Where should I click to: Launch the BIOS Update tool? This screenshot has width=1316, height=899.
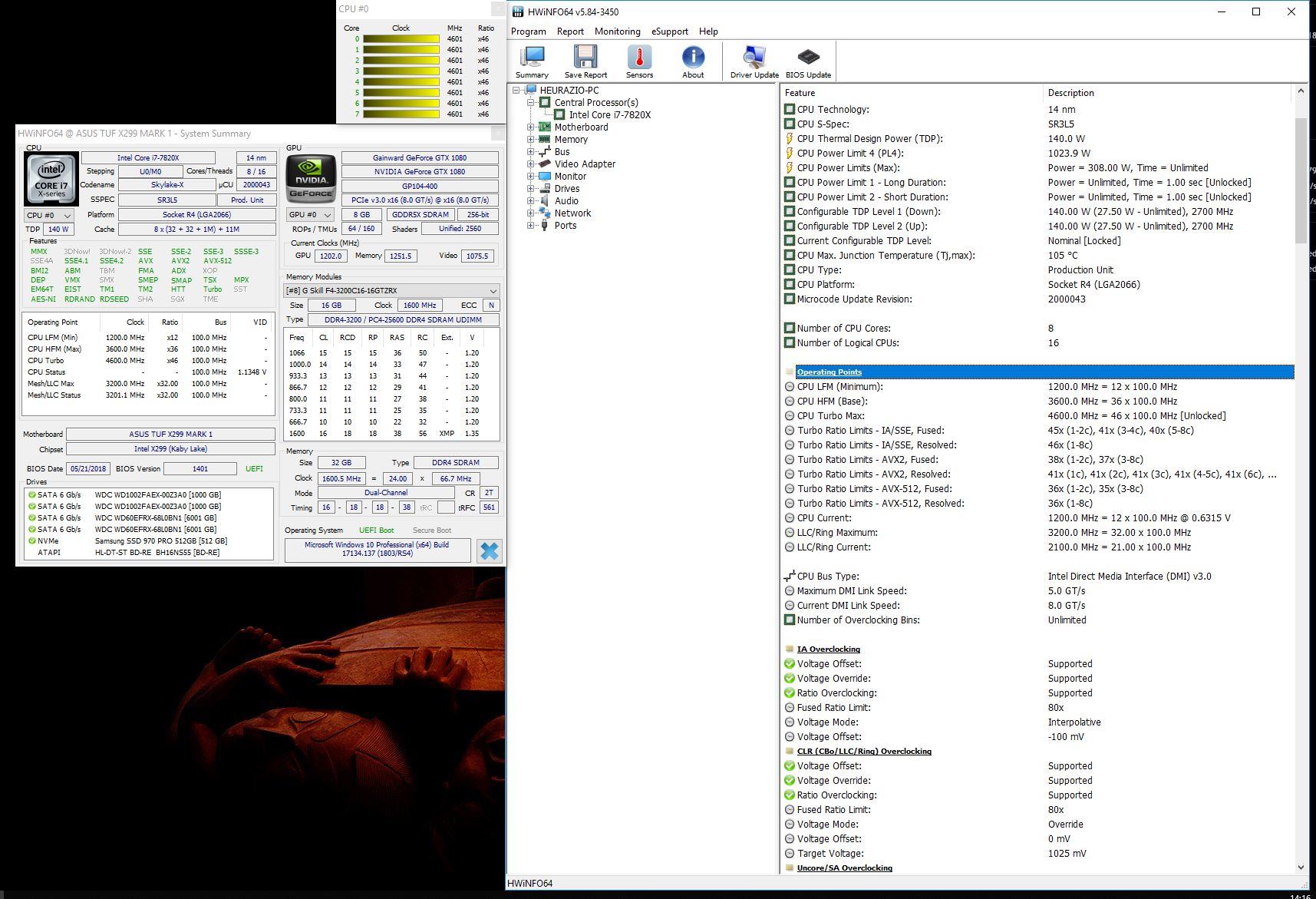click(808, 62)
